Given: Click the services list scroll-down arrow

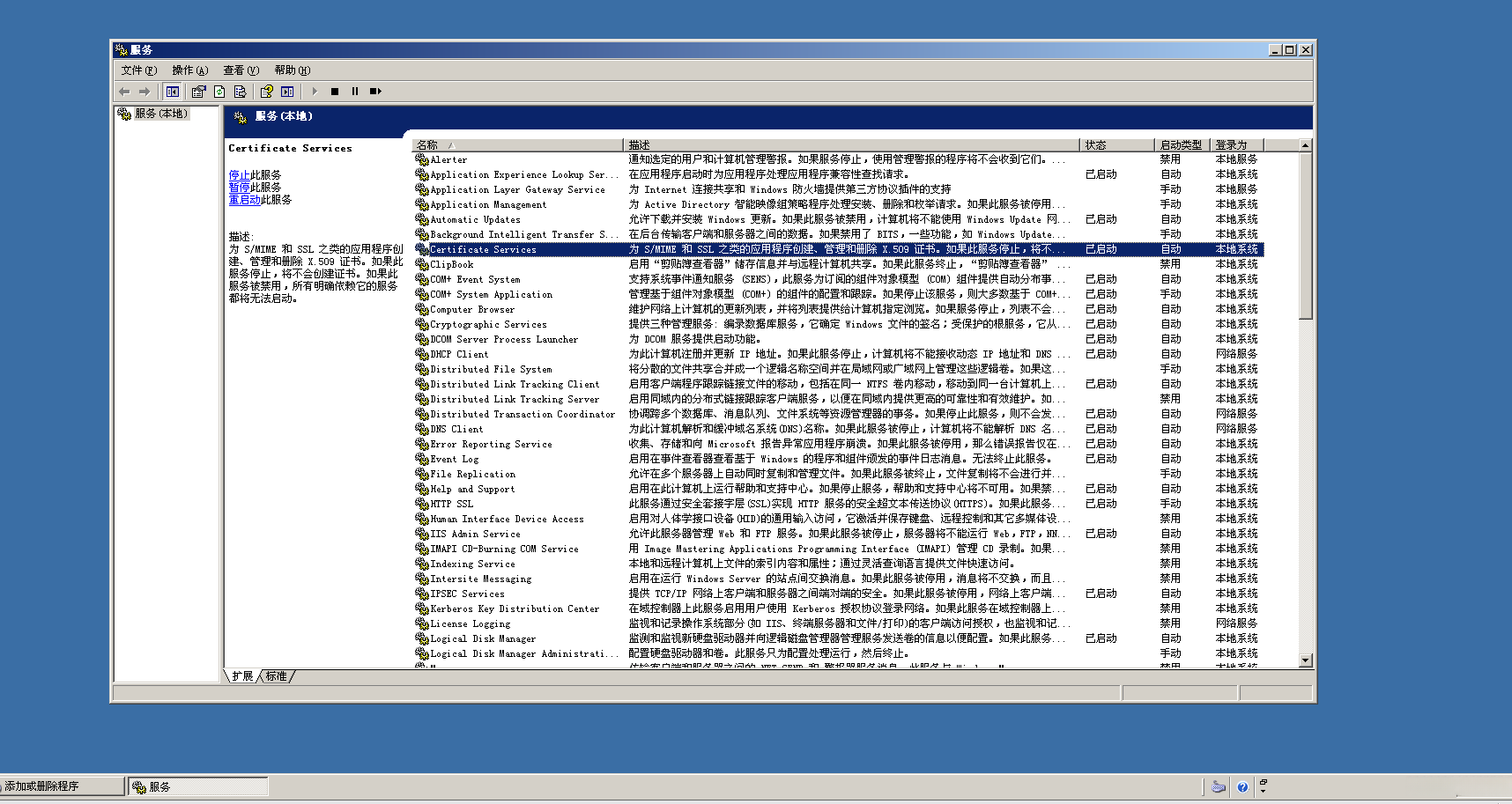Looking at the screenshot, I should (1305, 660).
